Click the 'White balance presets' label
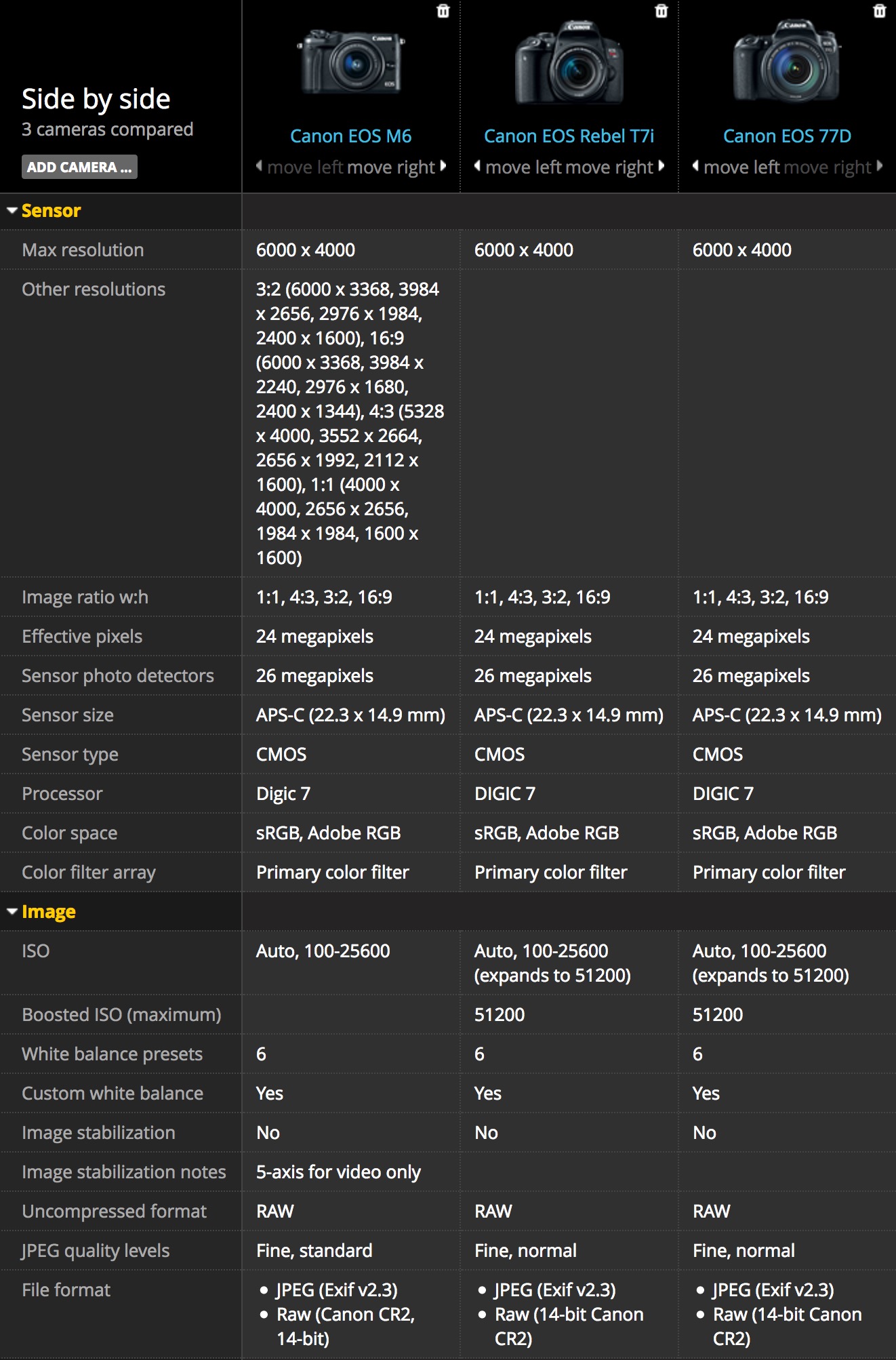The width and height of the screenshot is (896, 1360). click(x=113, y=1054)
